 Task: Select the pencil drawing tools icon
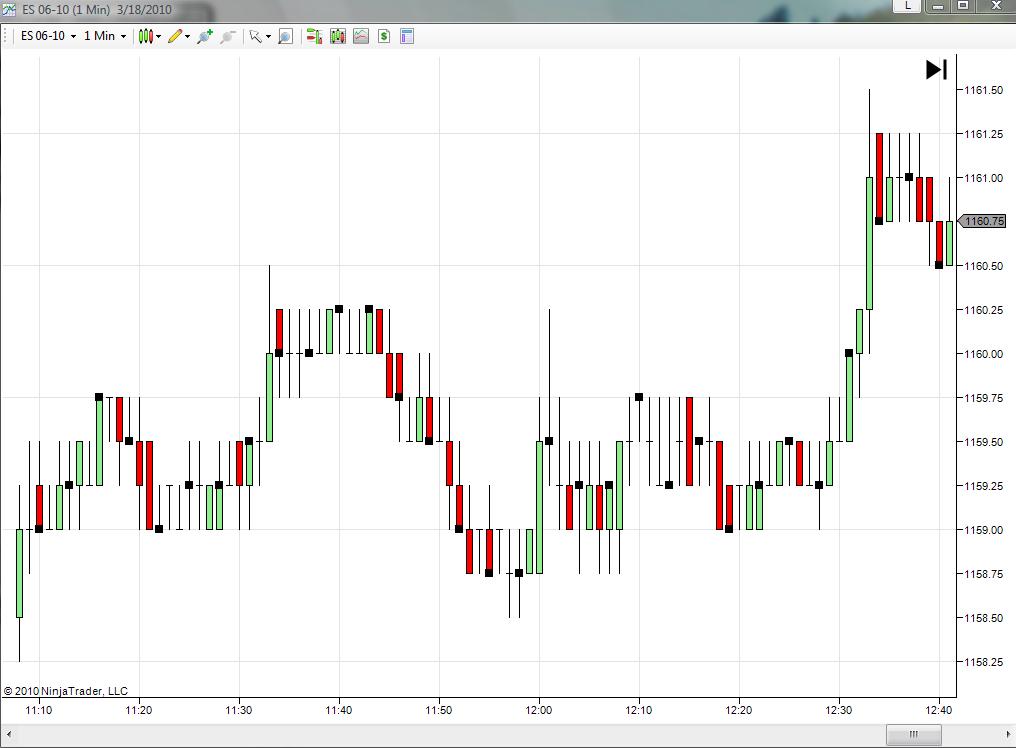175,36
